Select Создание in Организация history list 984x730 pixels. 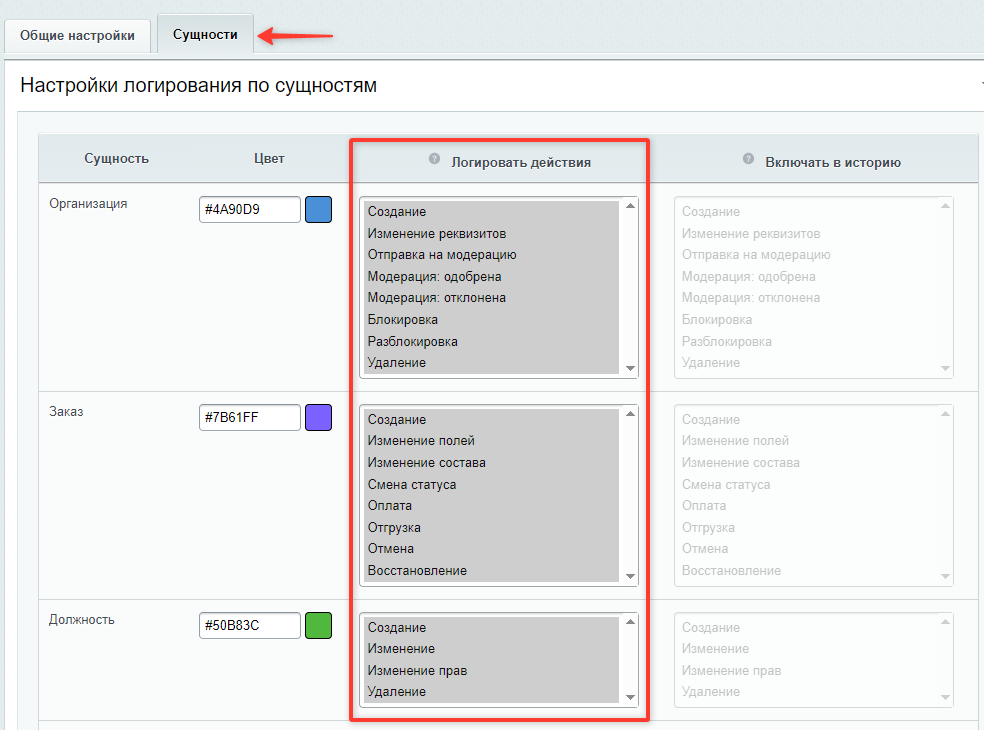(x=806, y=212)
